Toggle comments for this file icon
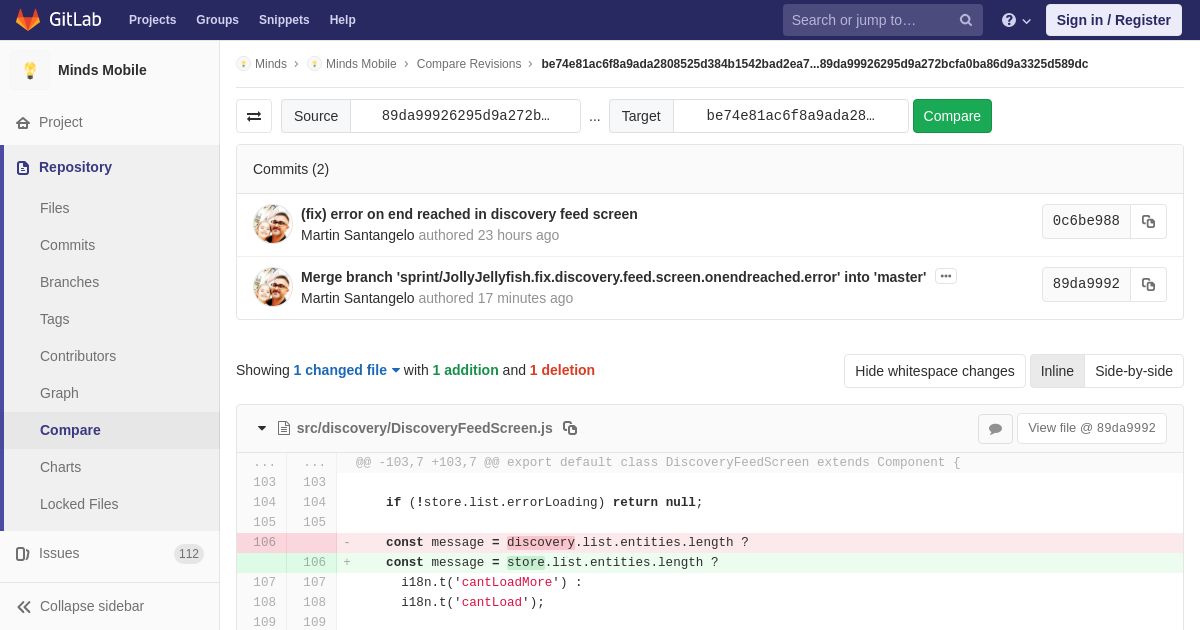Image resolution: width=1200 pixels, height=630 pixels. 995,429
